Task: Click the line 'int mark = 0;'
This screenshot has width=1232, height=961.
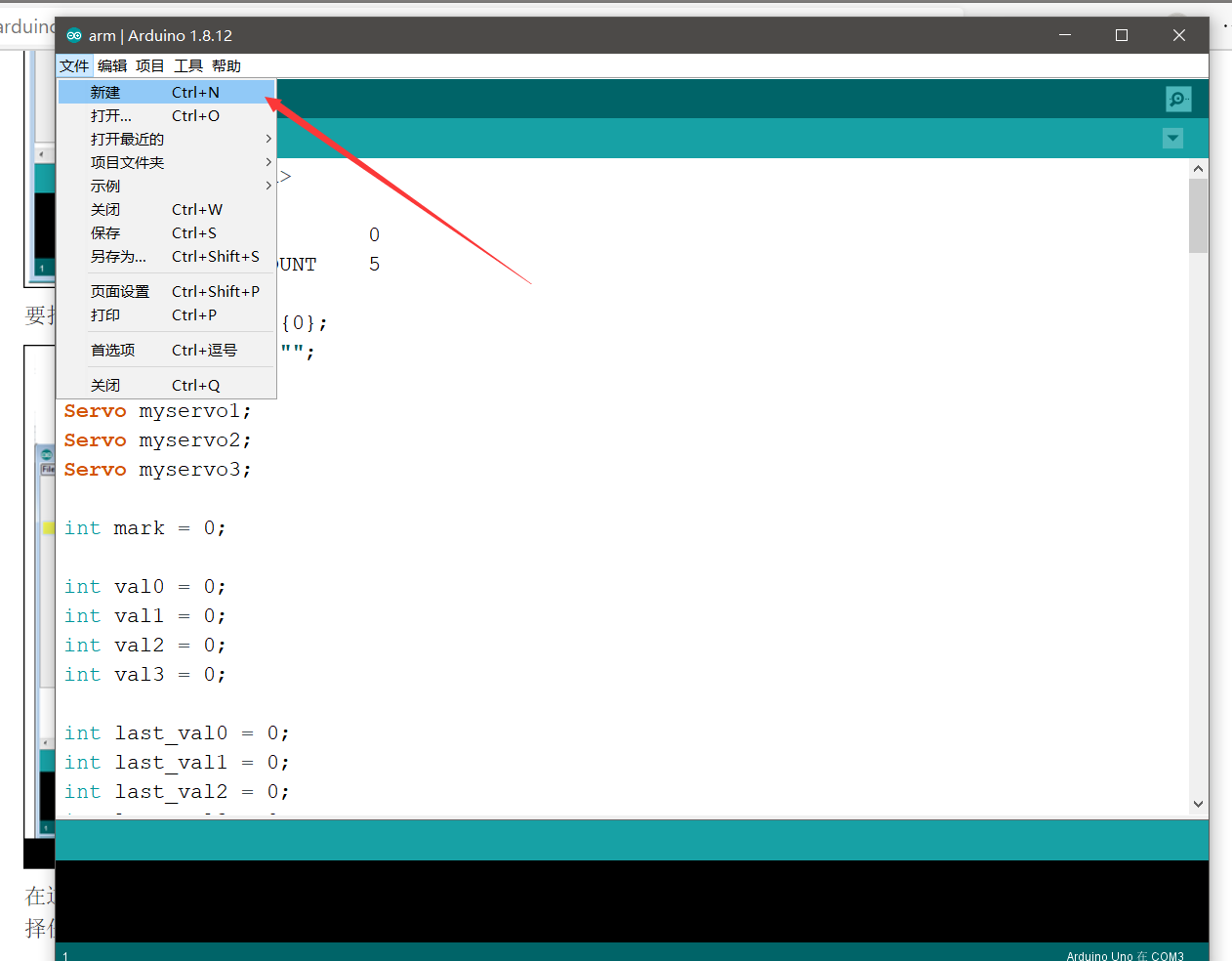Action: point(145,528)
